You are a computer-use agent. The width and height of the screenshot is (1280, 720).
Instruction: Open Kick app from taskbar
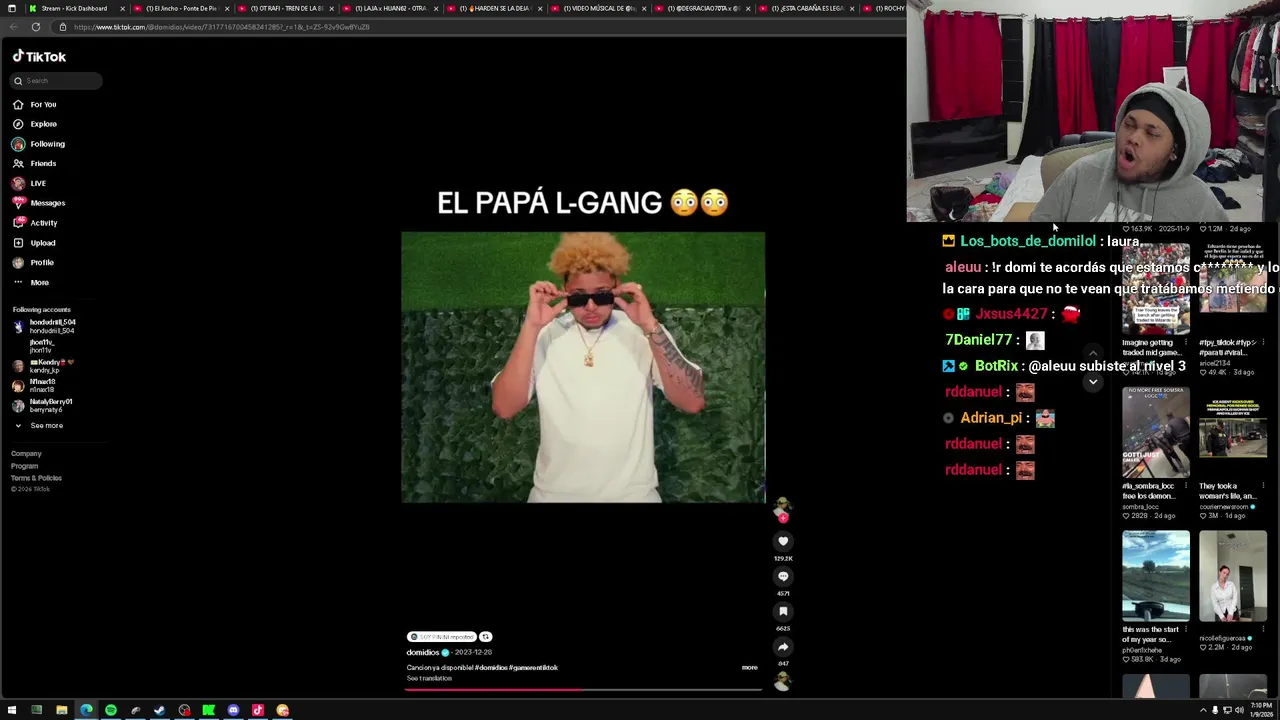tap(208, 710)
